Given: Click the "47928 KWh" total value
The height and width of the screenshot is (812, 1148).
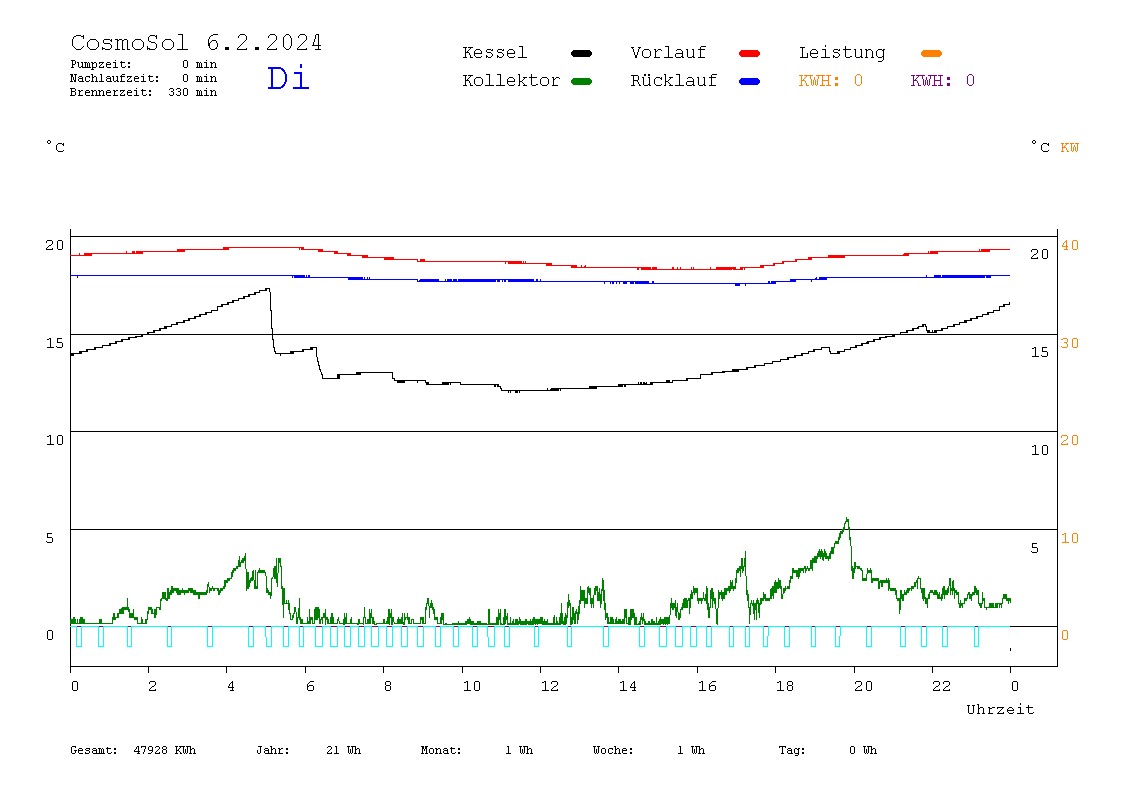Looking at the screenshot, I should 165,750.
